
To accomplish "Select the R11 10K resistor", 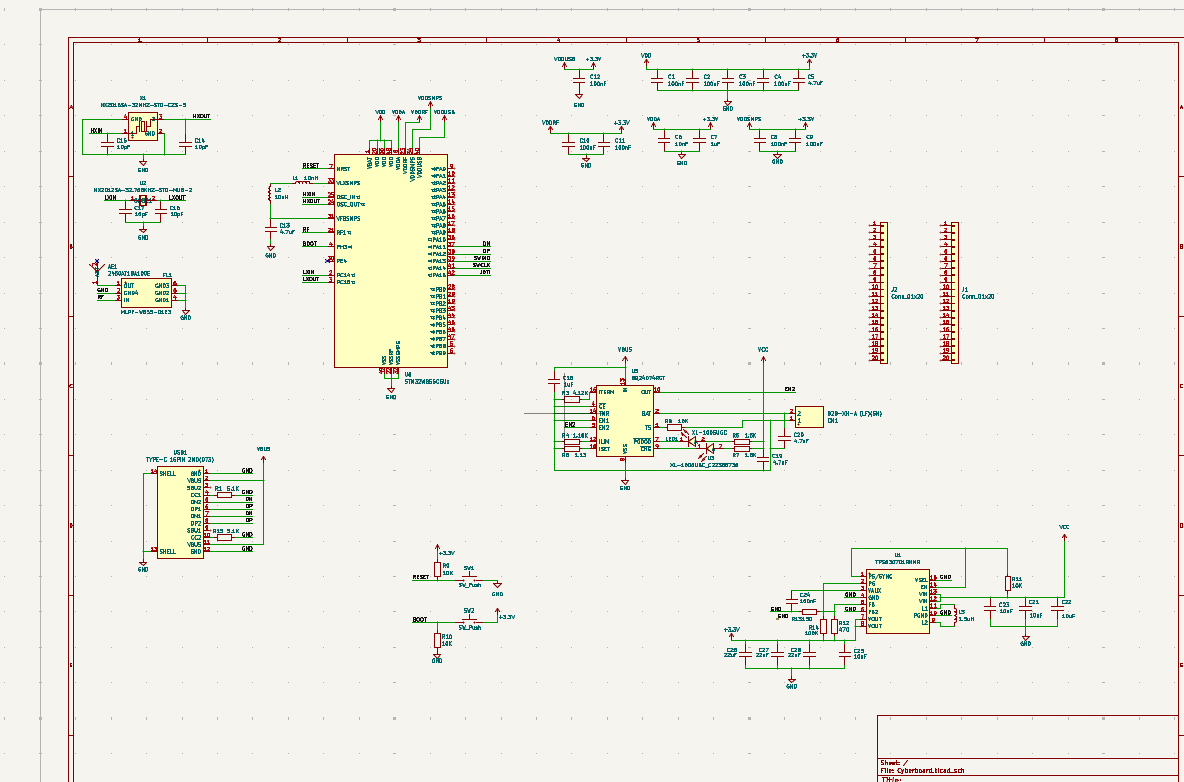I will point(1007,583).
